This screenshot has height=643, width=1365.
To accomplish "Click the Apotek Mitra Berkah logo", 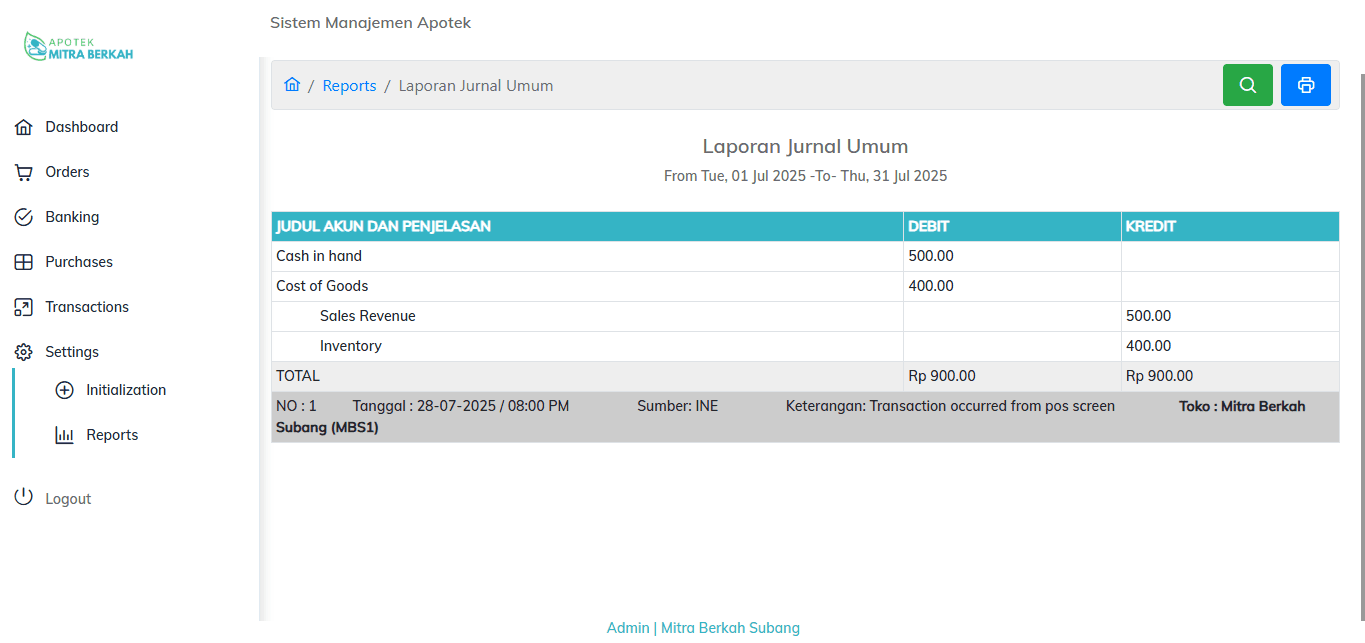I will coord(78,47).
